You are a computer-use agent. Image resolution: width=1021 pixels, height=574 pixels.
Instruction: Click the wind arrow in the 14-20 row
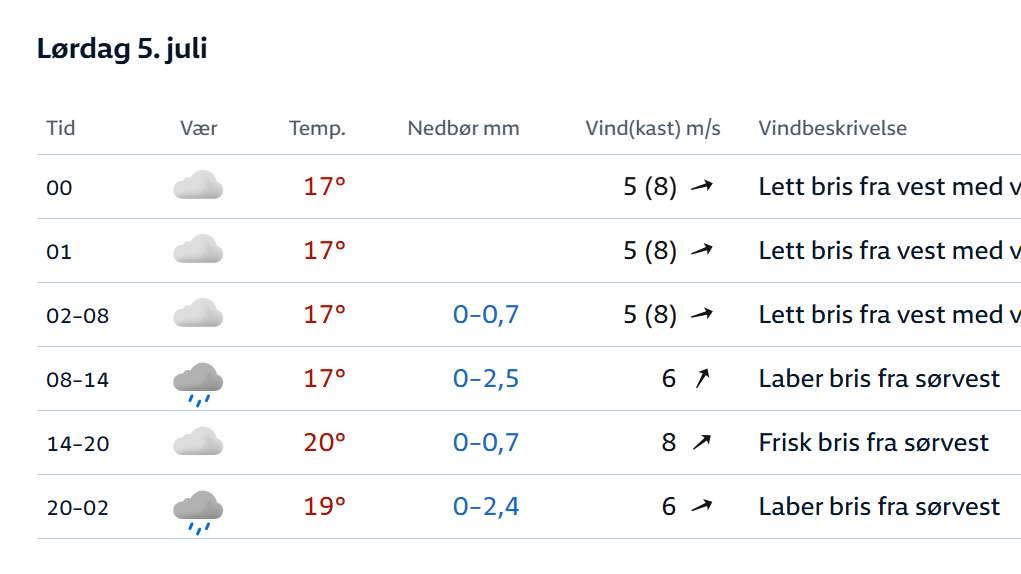click(x=702, y=443)
